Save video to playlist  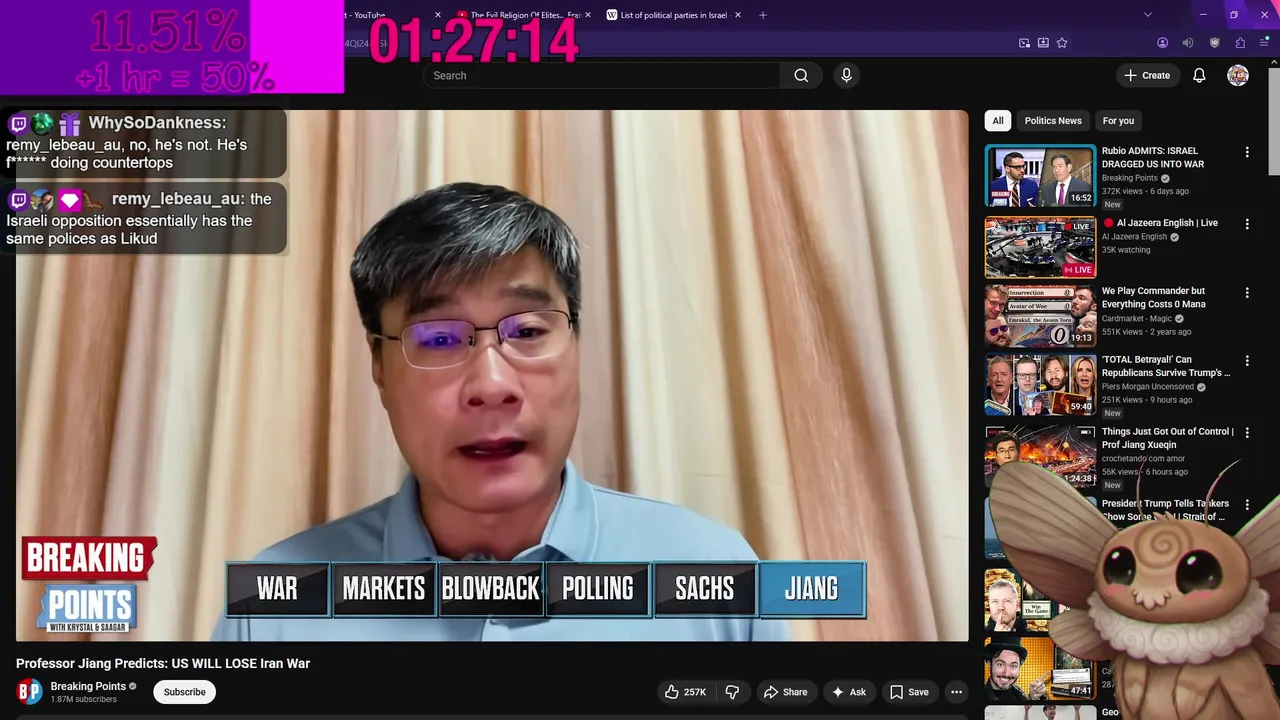tap(909, 692)
